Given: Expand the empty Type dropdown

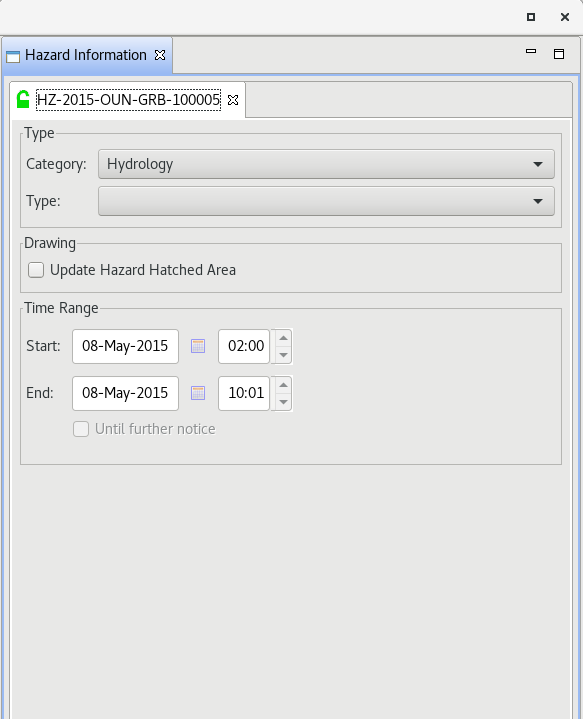Looking at the screenshot, I should click(326, 201).
